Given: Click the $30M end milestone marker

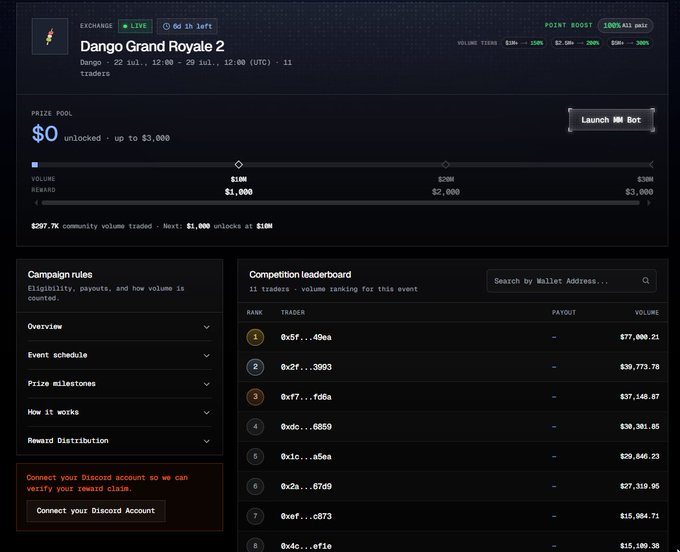Looking at the screenshot, I should point(651,164).
